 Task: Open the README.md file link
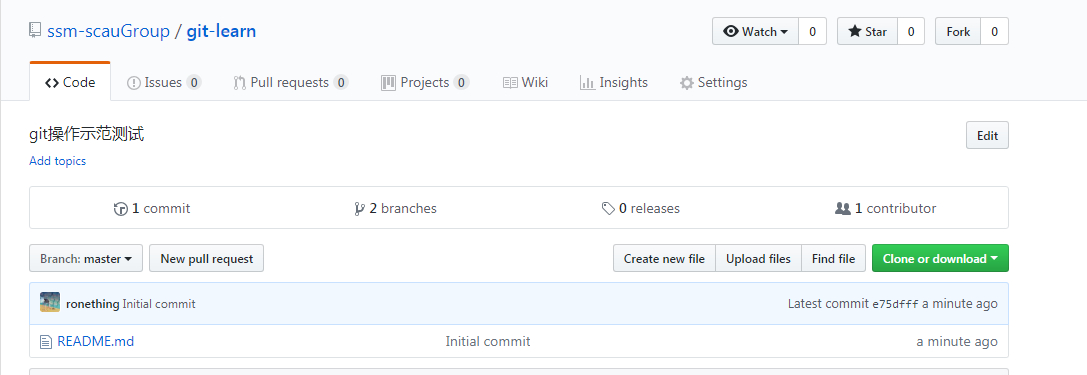pyautogui.click(x=96, y=342)
